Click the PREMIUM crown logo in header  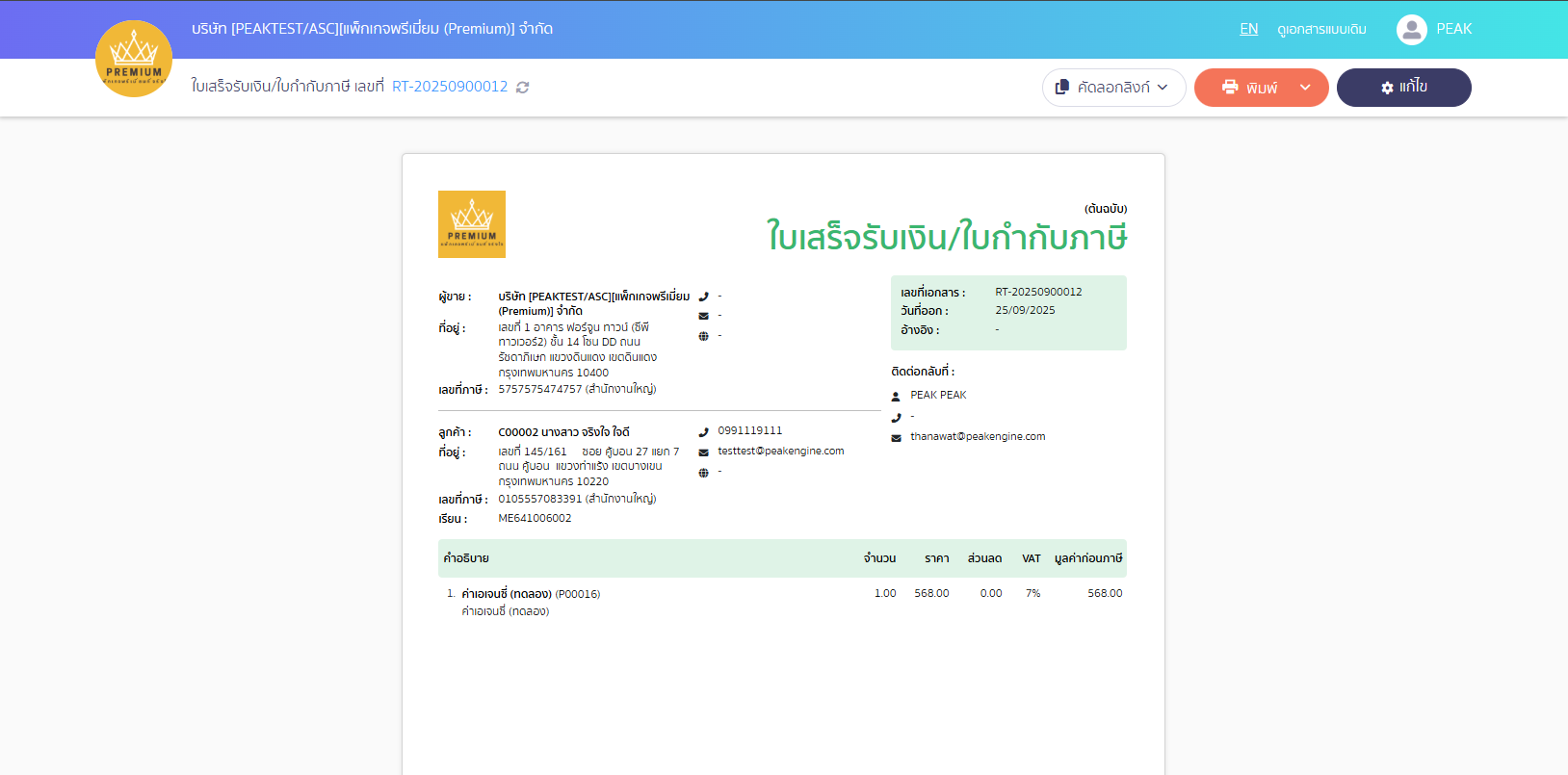(x=134, y=59)
